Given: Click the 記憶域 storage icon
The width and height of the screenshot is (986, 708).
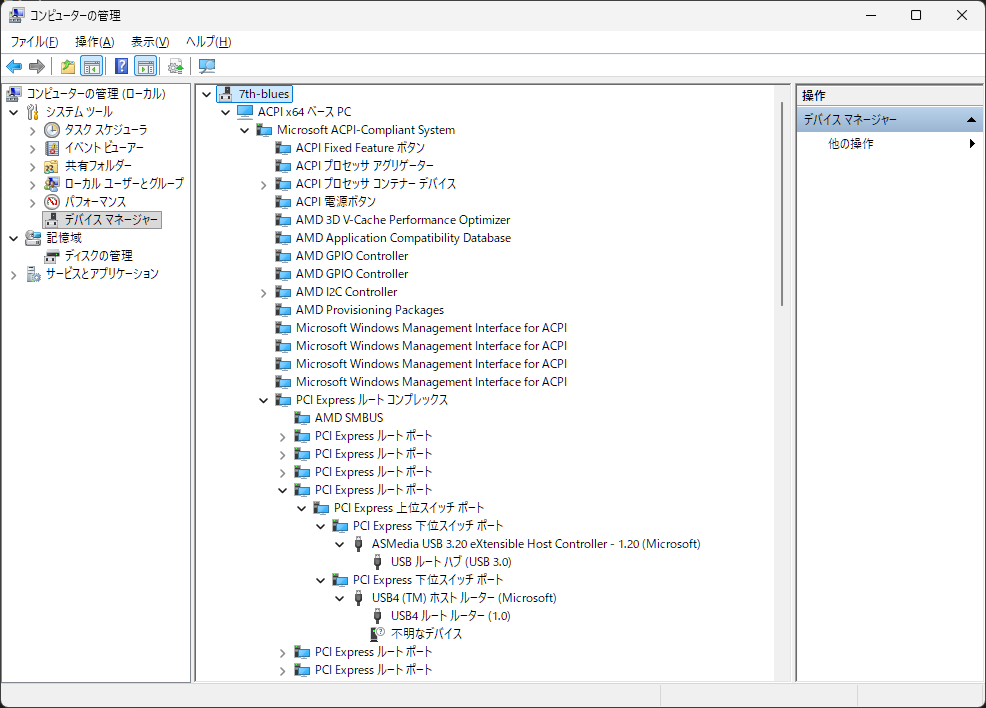Looking at the screenshot, I should pyautogui.click(x=33, y=238).
